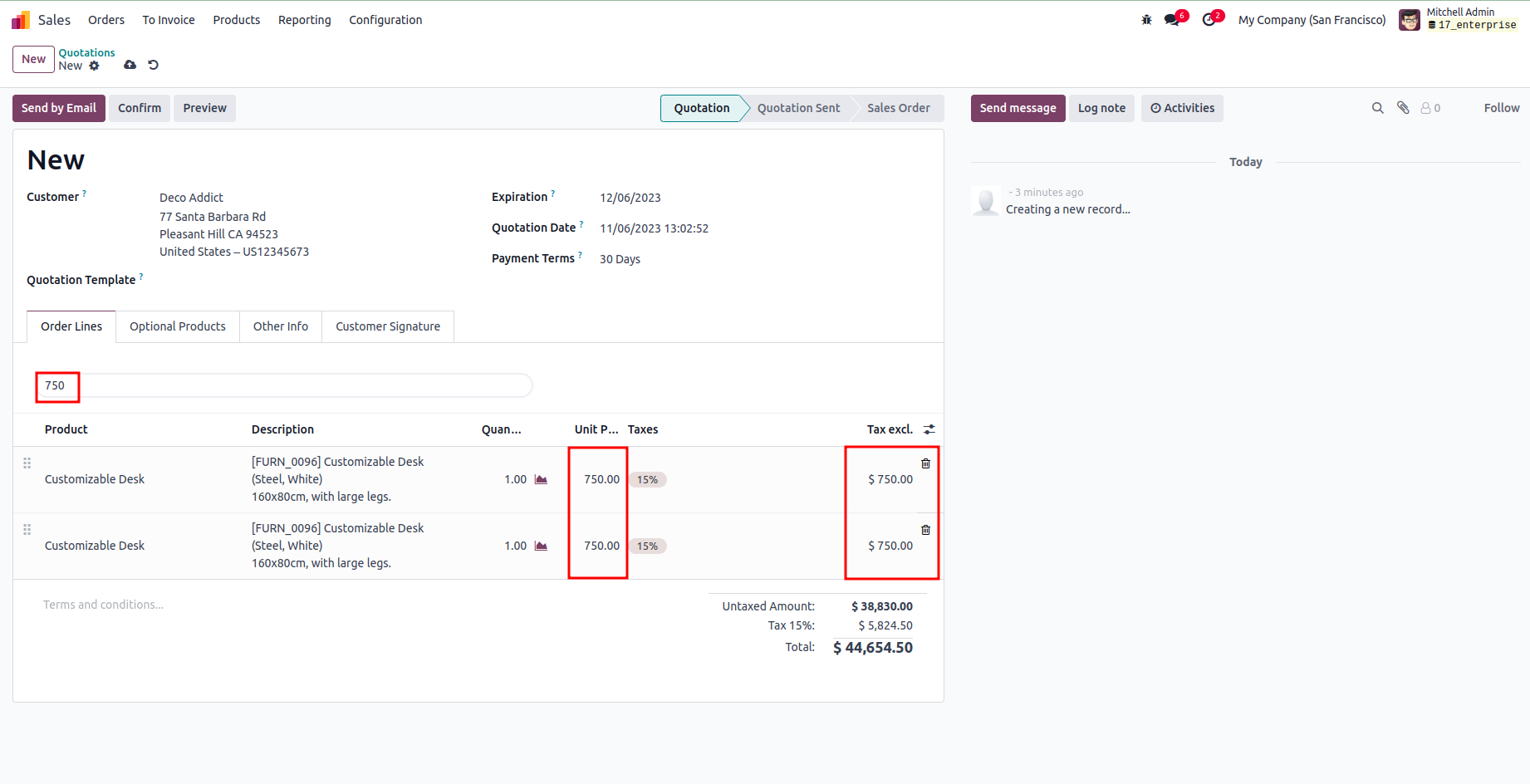
Task: Confirm the quotation
Action: click(140, 108)
